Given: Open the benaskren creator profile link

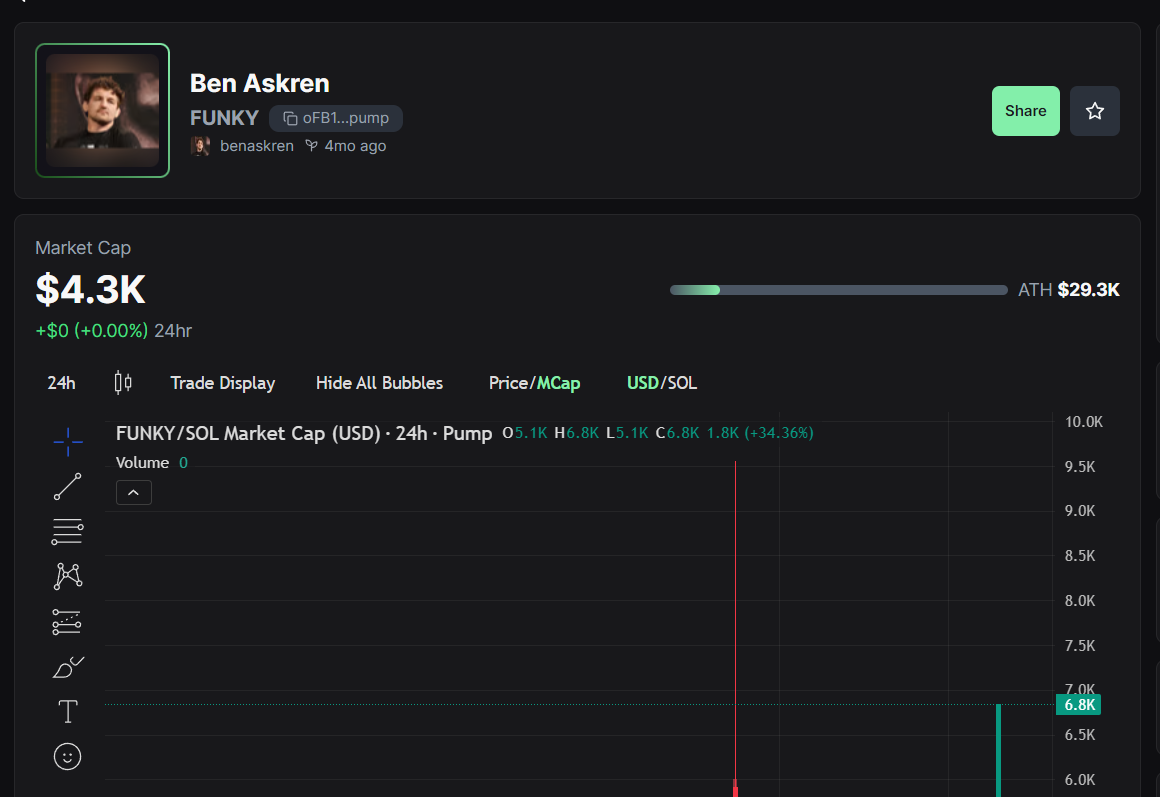Looking at the screenshot, I should pyautogui.click(x=256, y=146).
